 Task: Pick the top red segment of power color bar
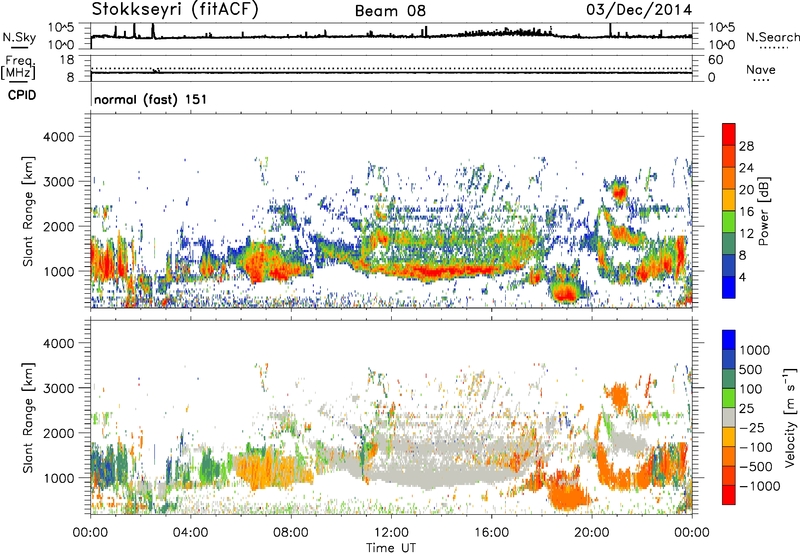point(729,135)
